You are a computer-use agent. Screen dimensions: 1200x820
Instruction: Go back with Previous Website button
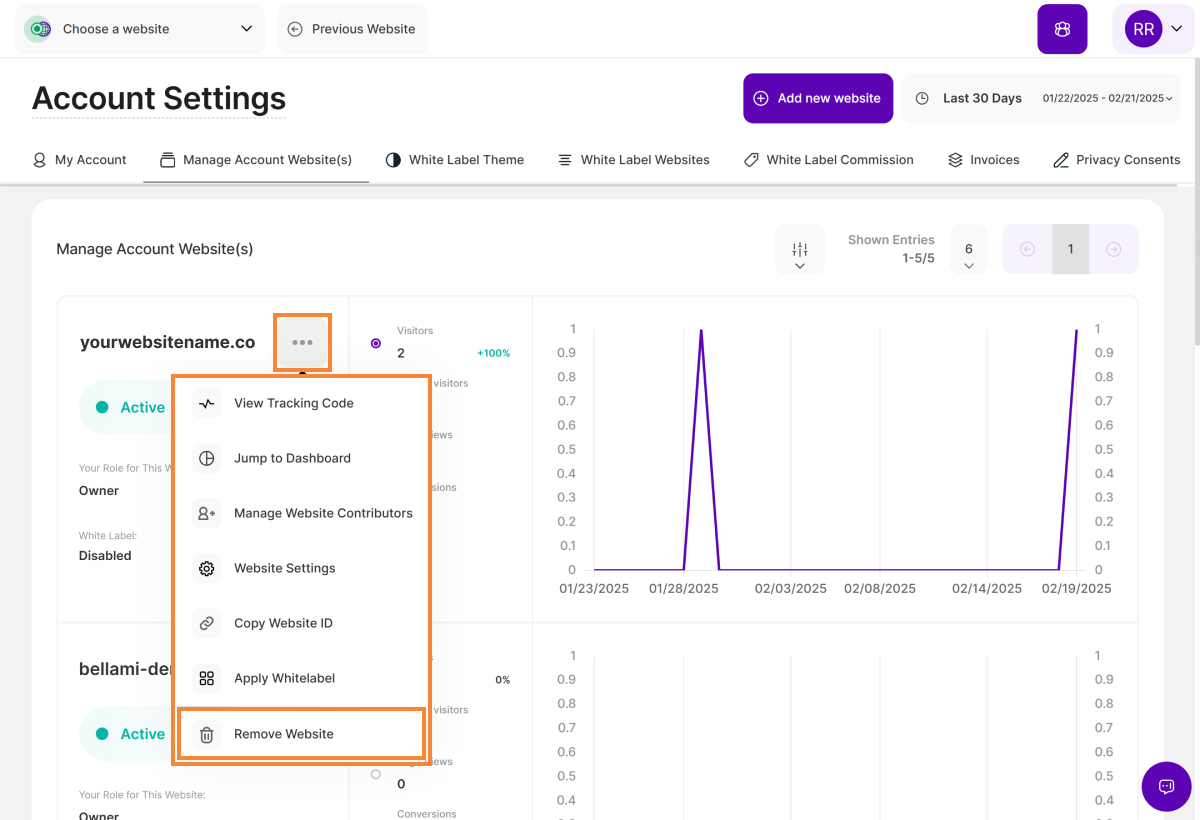(352, 29)
